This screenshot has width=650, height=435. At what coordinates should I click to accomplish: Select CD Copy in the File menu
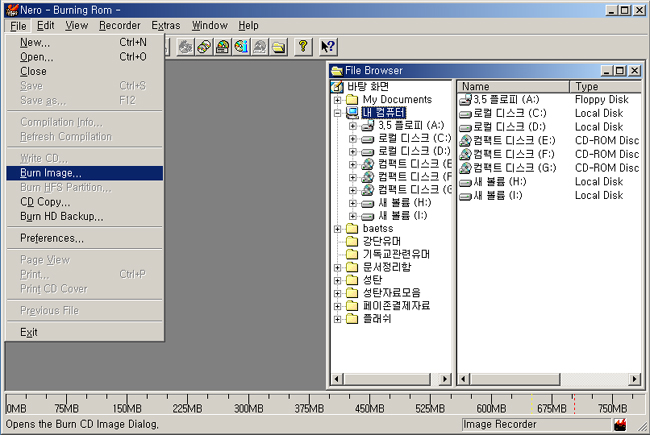coord(45,202)
